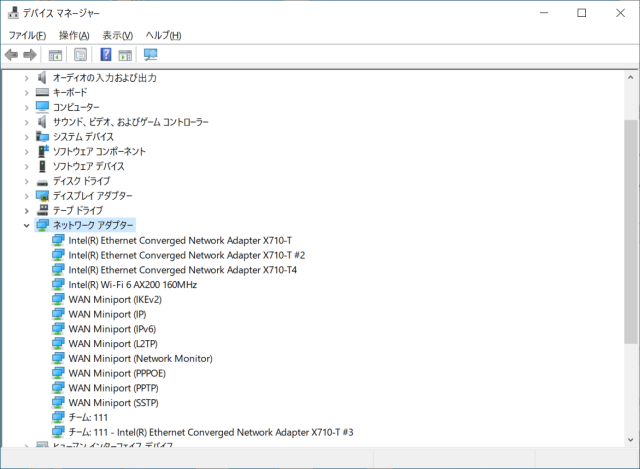Expand the キーボード category

point(27,93)
